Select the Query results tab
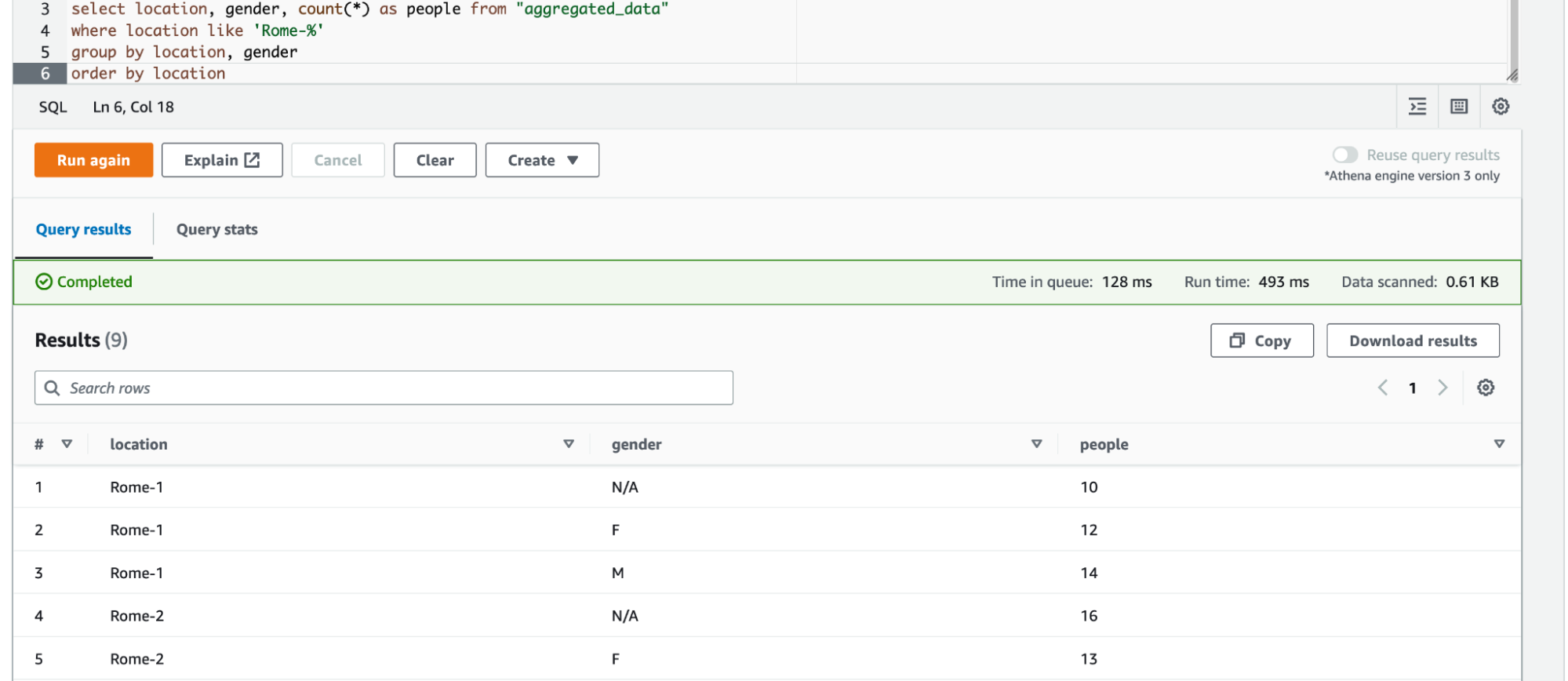This screenshot has width=1568, height=681. tap(84, 230)
